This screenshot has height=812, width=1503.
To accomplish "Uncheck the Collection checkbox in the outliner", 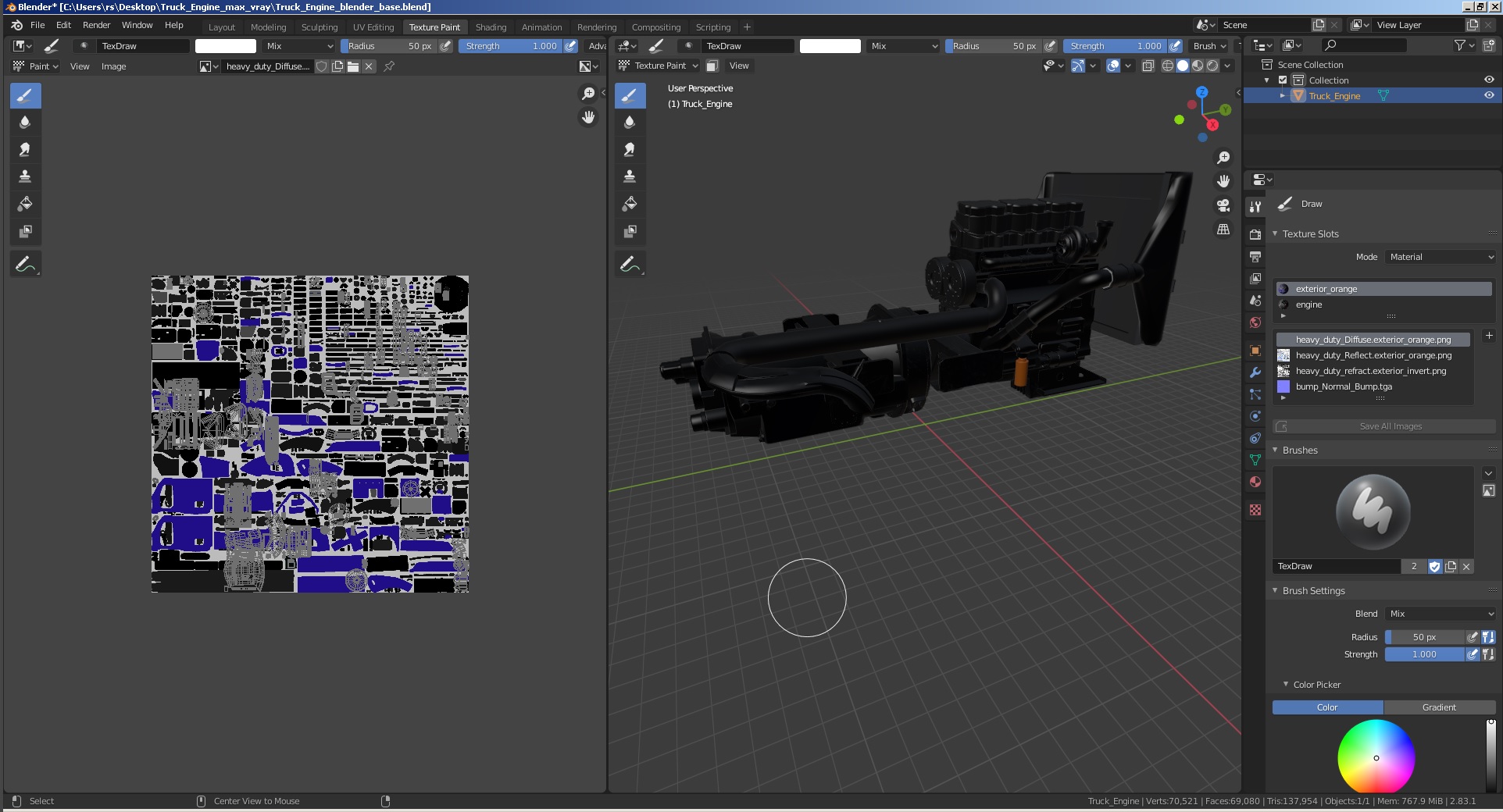I will click(x=1283, y=80).
